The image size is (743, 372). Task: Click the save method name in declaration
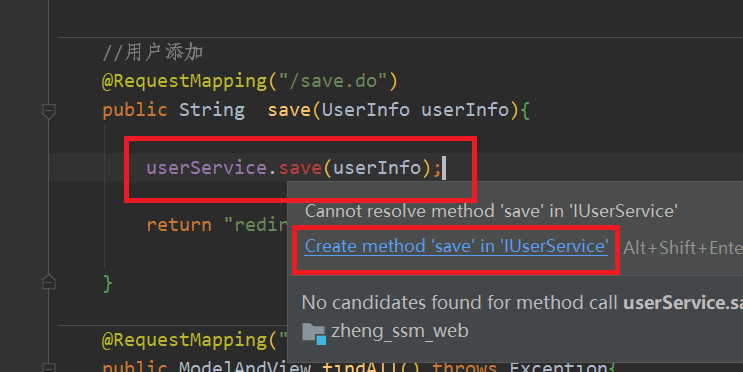[x=289, y=110]
